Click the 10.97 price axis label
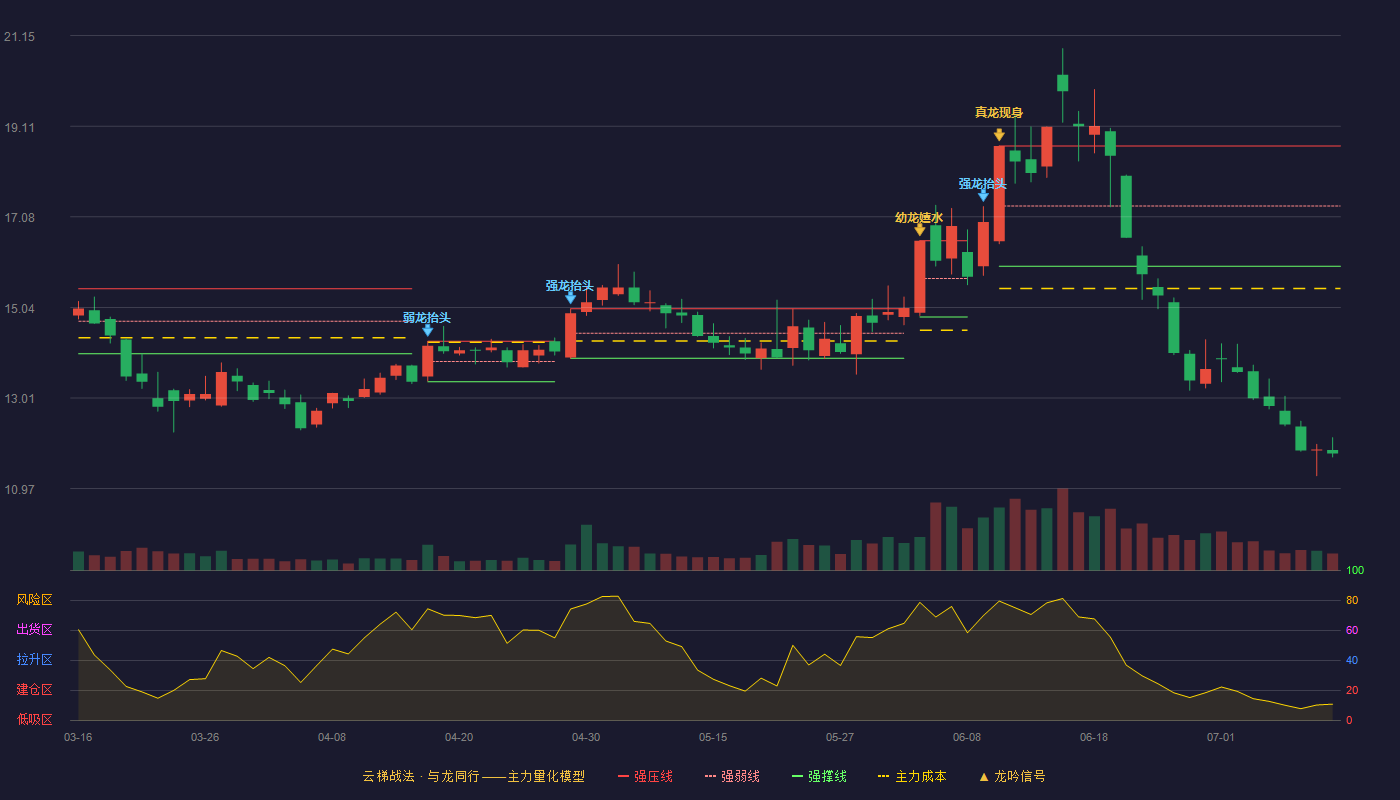Screen dimensions: 1400x800 [19, 489]
